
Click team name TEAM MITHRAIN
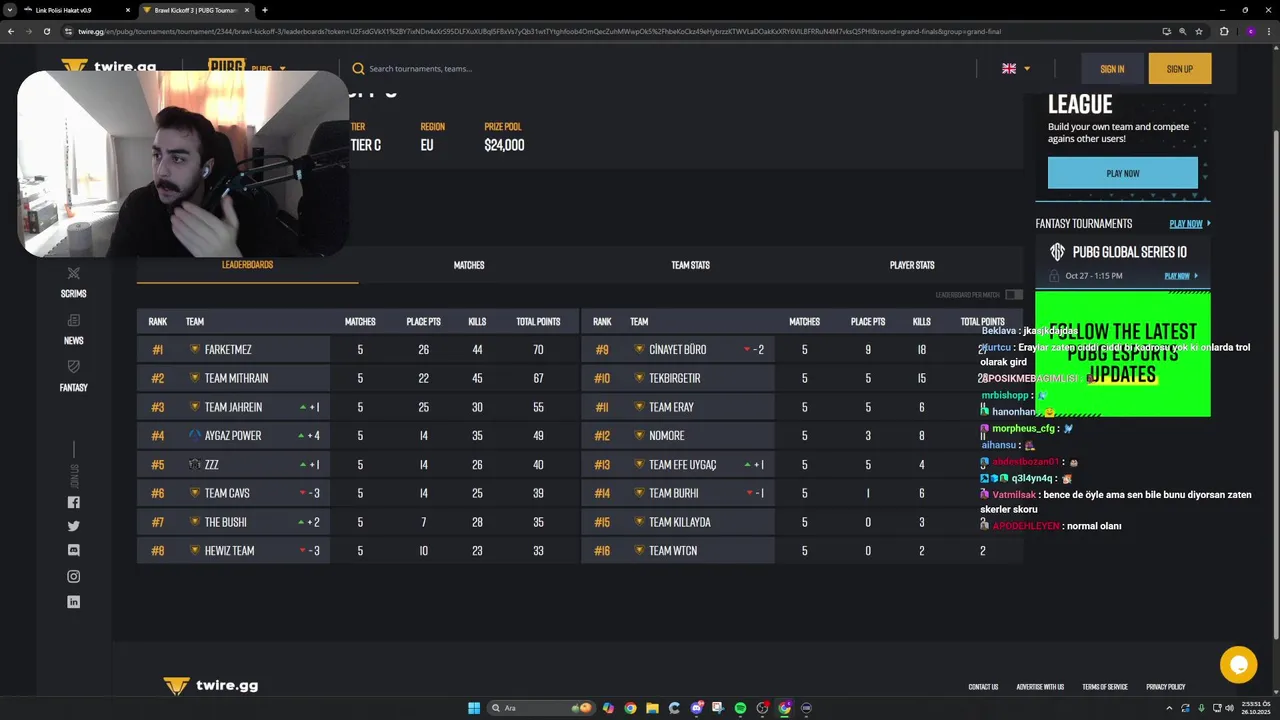(236, 378)
